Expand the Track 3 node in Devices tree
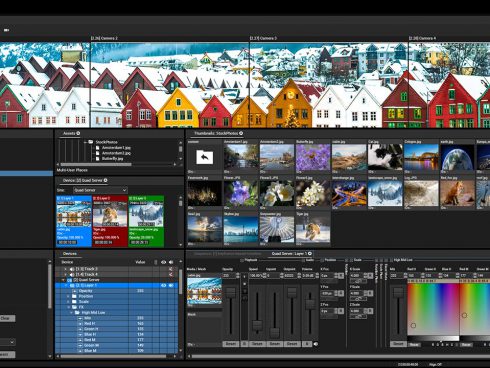The width and height of the screenshot is (490, 368). coord(65,269)
